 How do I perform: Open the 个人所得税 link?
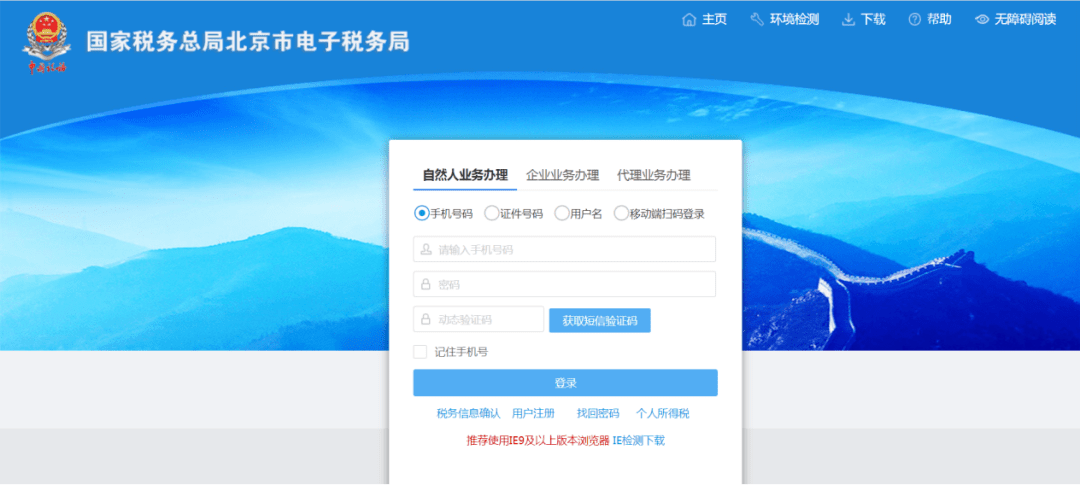click(x=663, y=413)
